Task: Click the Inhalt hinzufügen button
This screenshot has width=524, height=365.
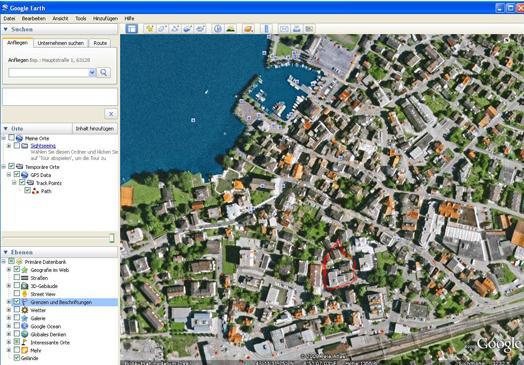Action: [x=95, y=129]
